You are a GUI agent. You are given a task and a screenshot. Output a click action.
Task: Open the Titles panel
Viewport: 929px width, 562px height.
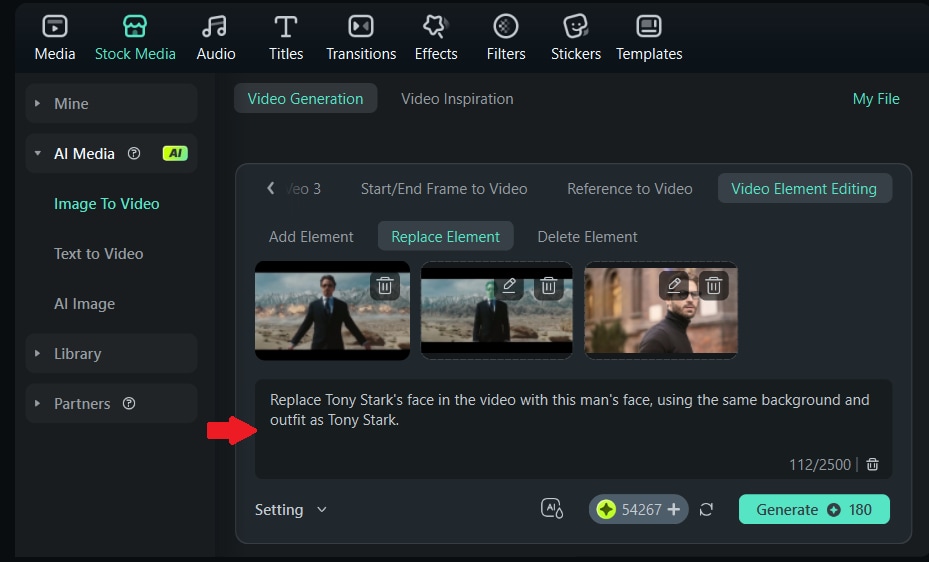pos(286,38)
